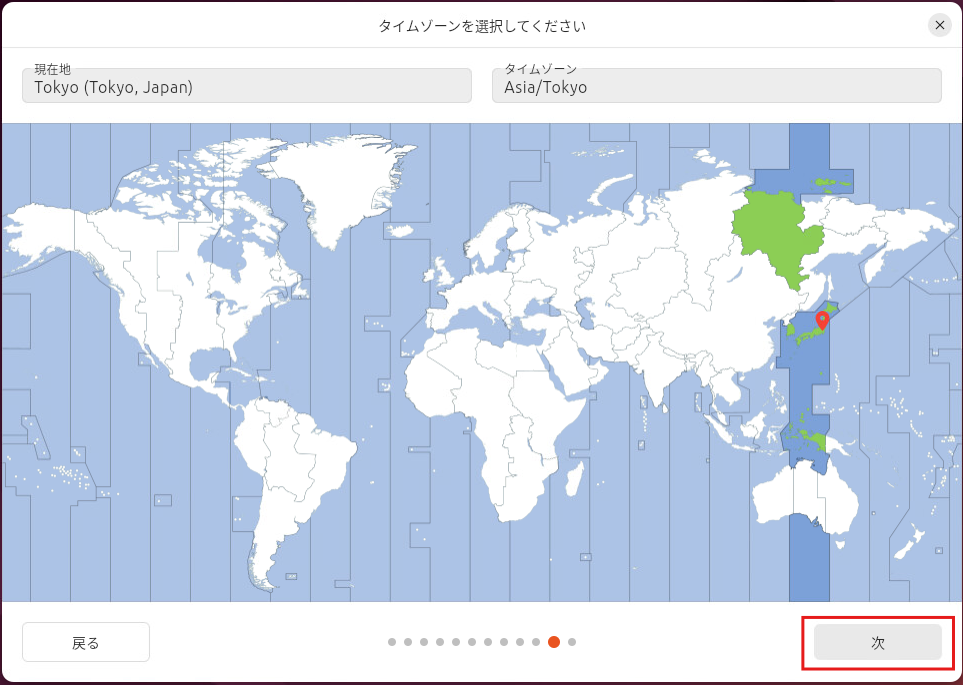Click the 現在地 location field showing Tokyo
The height and width of the screenshot is (685, 963).
[x=247, y=85]
